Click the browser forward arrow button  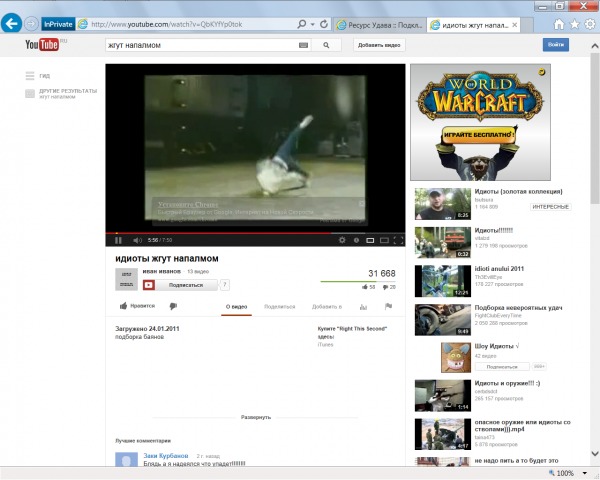click(x=31, y=24)
